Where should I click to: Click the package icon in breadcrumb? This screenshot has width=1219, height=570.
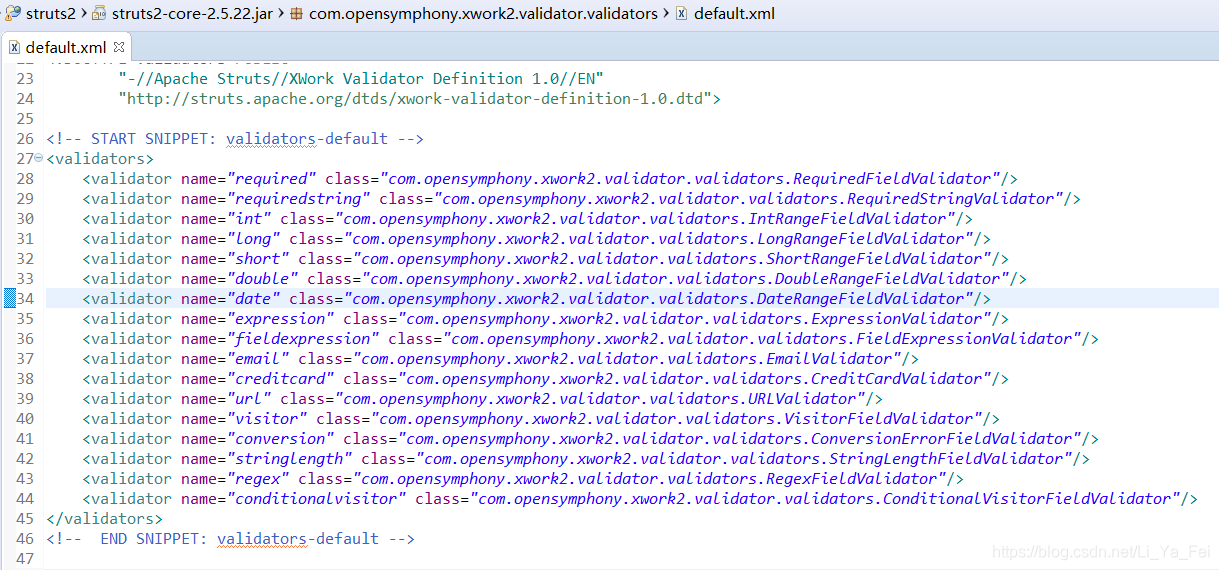tap(297, 14)
